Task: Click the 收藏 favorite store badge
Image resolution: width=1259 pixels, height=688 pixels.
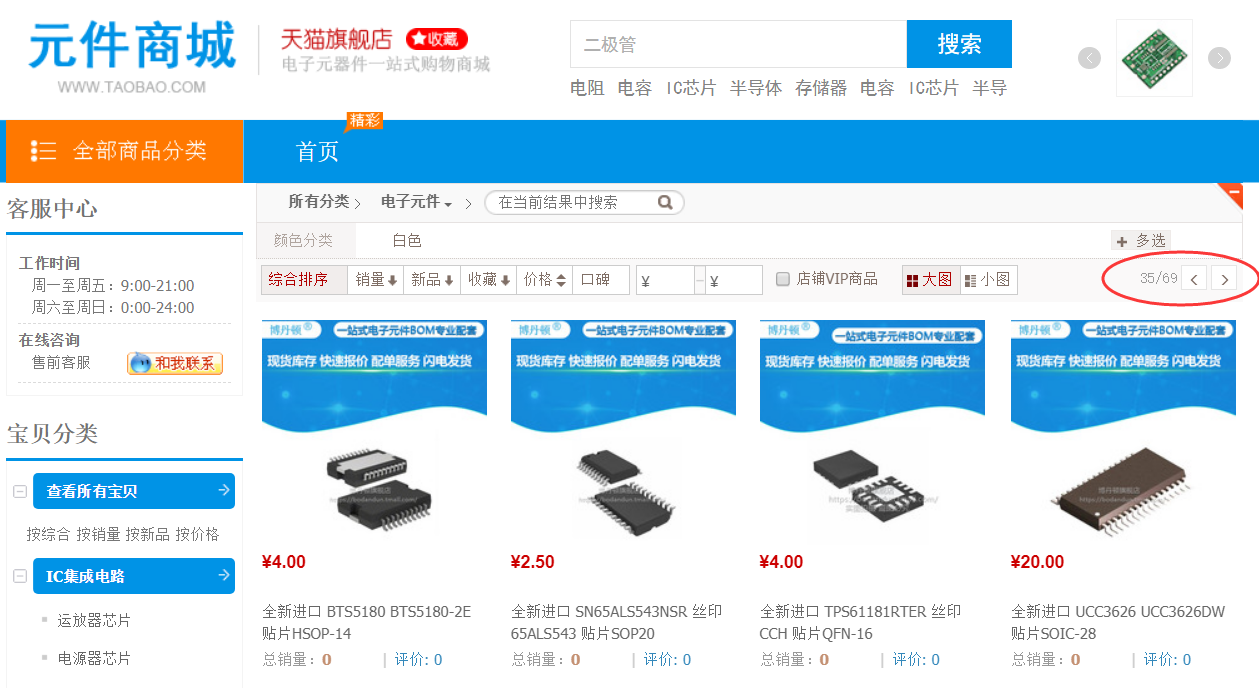Action: [437, 39]
